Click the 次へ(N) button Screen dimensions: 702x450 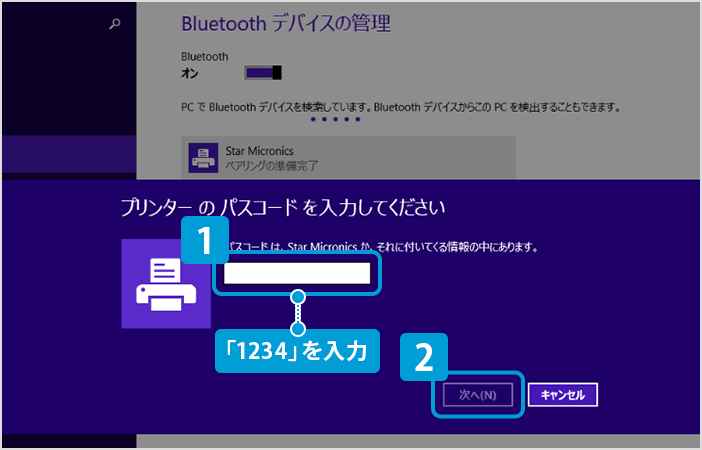478,395
